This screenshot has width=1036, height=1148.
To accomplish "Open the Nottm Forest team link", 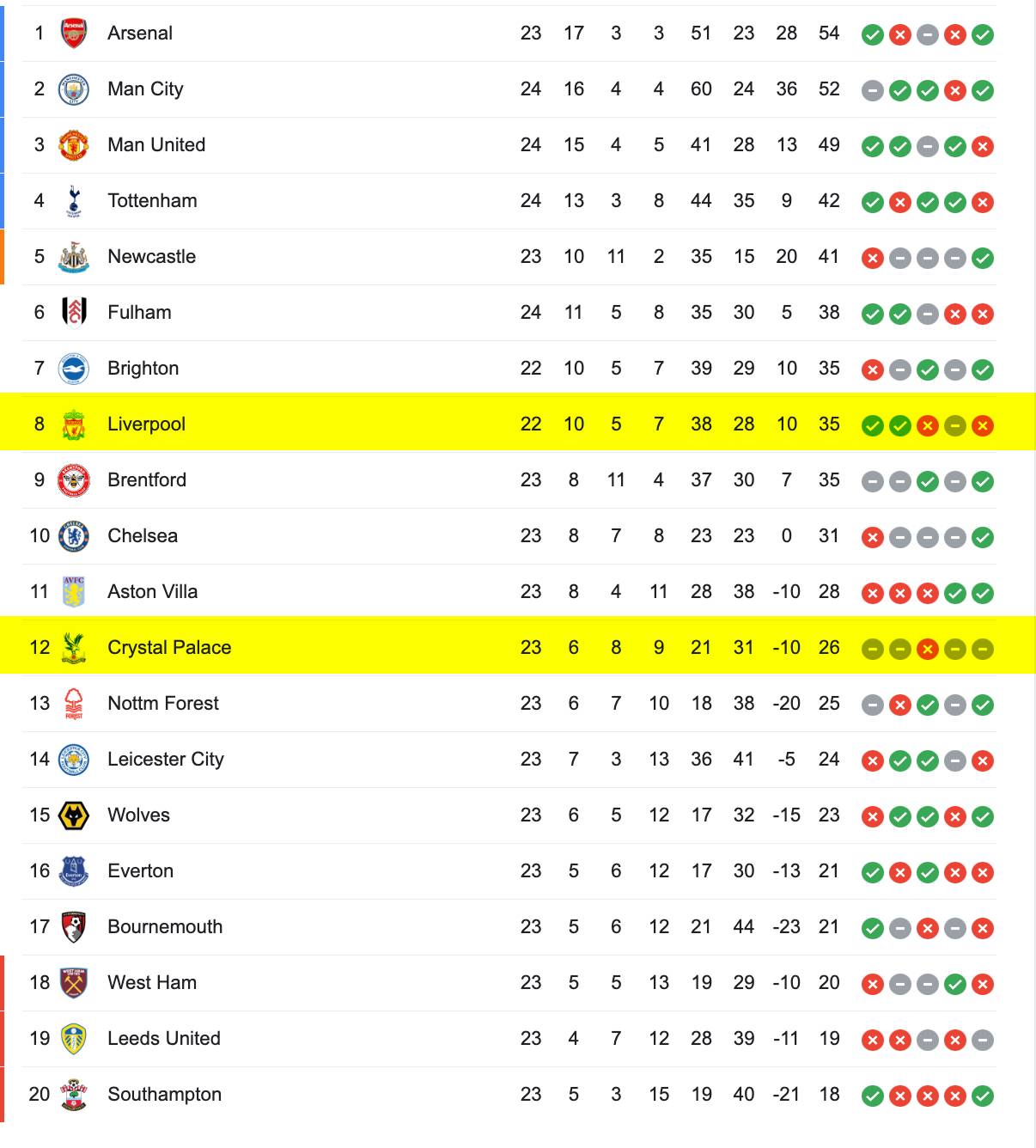I will (163, 704).
